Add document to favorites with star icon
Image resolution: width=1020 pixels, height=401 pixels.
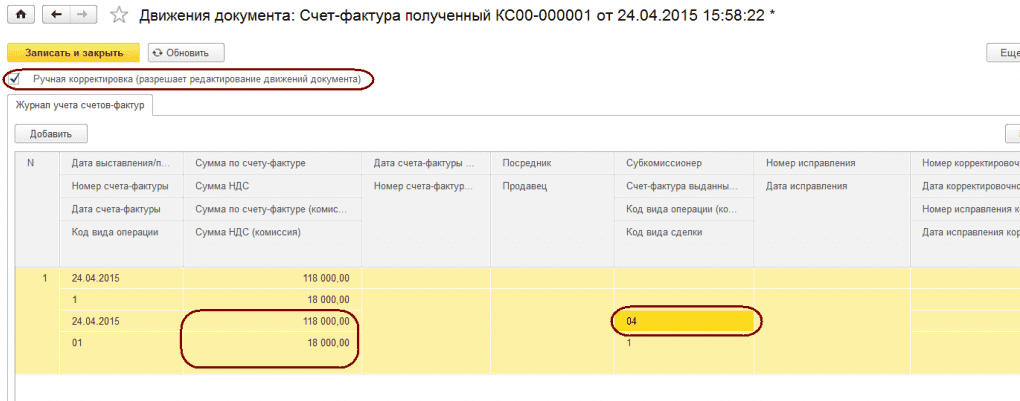pyautogui.click(x=119, y=15)
